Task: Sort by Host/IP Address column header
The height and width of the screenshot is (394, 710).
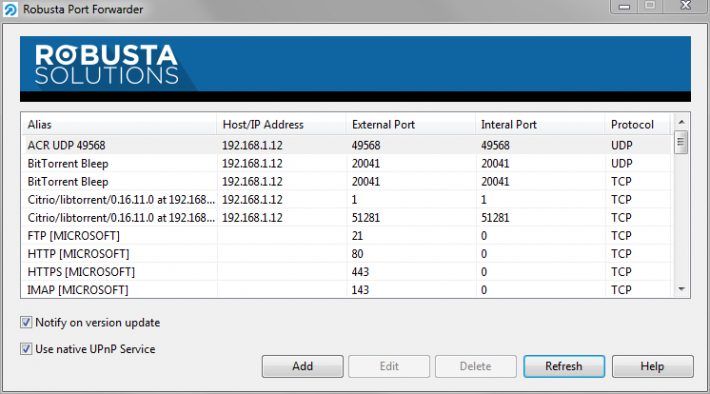Action: click(x=281, y=125)
